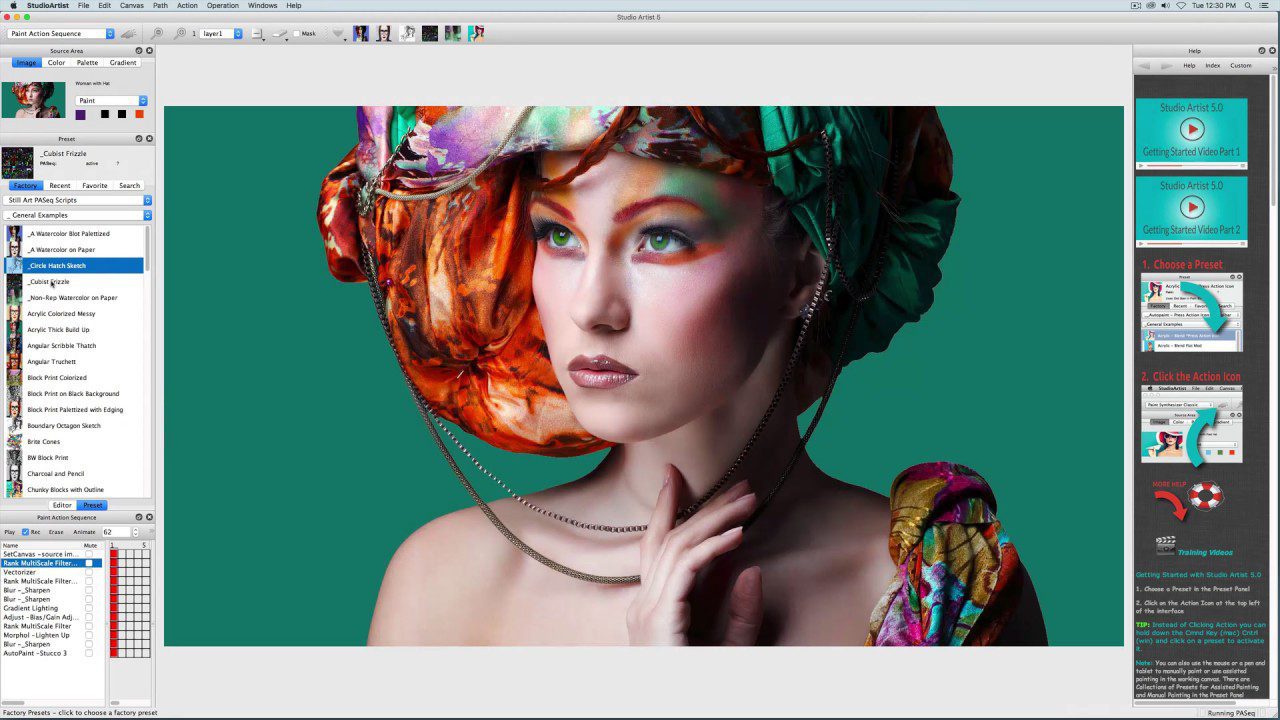Viewport: 1280px width, 720px height.
Task: Open the Canvas menu
Action: pos(132,6)
